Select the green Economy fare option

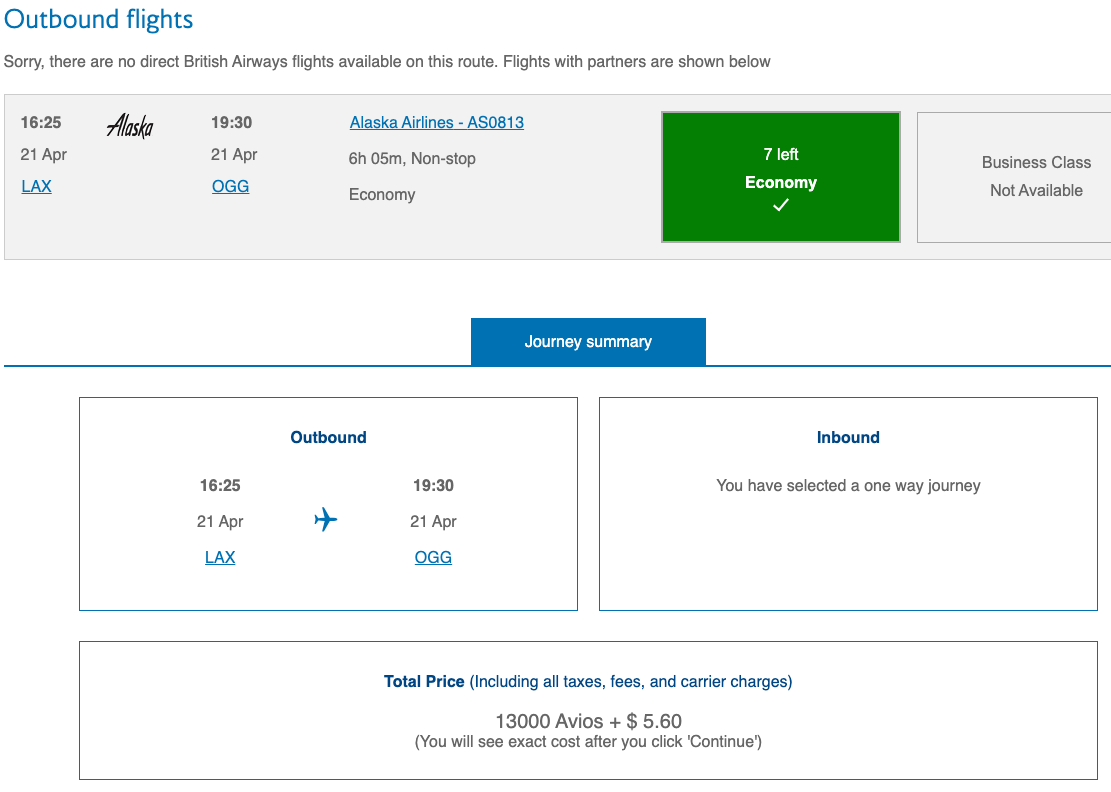[781, 177]
